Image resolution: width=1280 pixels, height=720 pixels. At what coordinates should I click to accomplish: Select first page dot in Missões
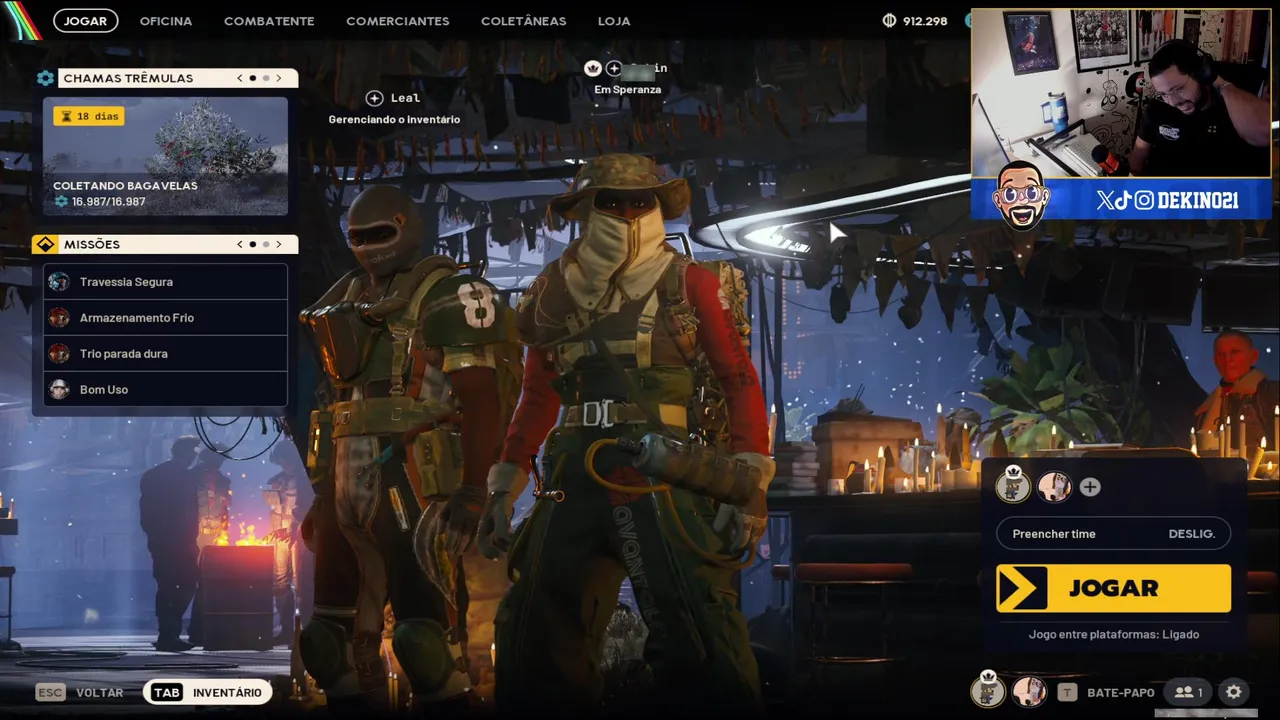click(252, 244)
